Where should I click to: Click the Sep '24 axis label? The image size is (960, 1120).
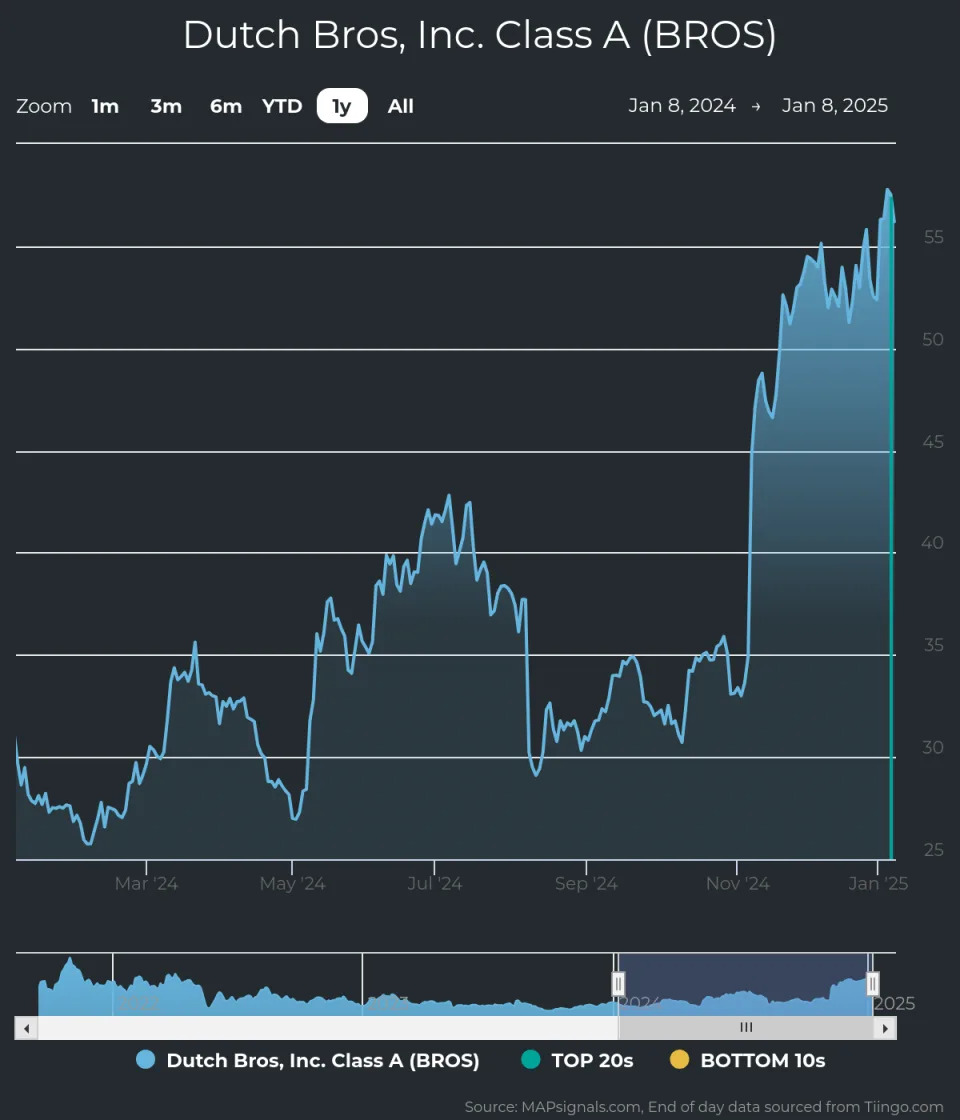click(586, 884)
